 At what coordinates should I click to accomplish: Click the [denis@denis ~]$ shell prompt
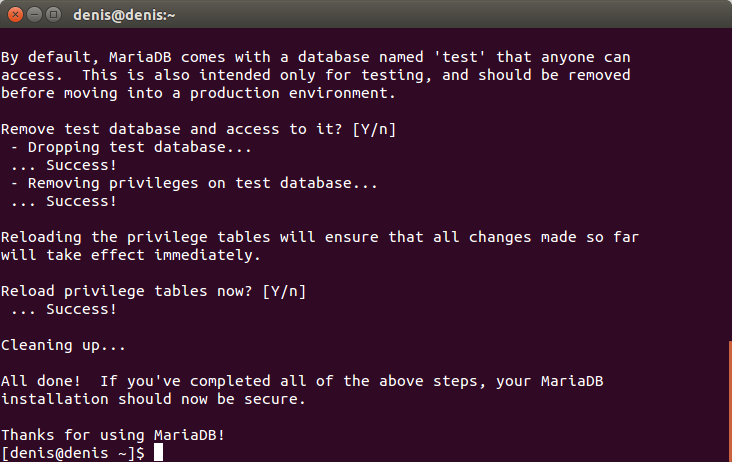(x=73, y=453)
